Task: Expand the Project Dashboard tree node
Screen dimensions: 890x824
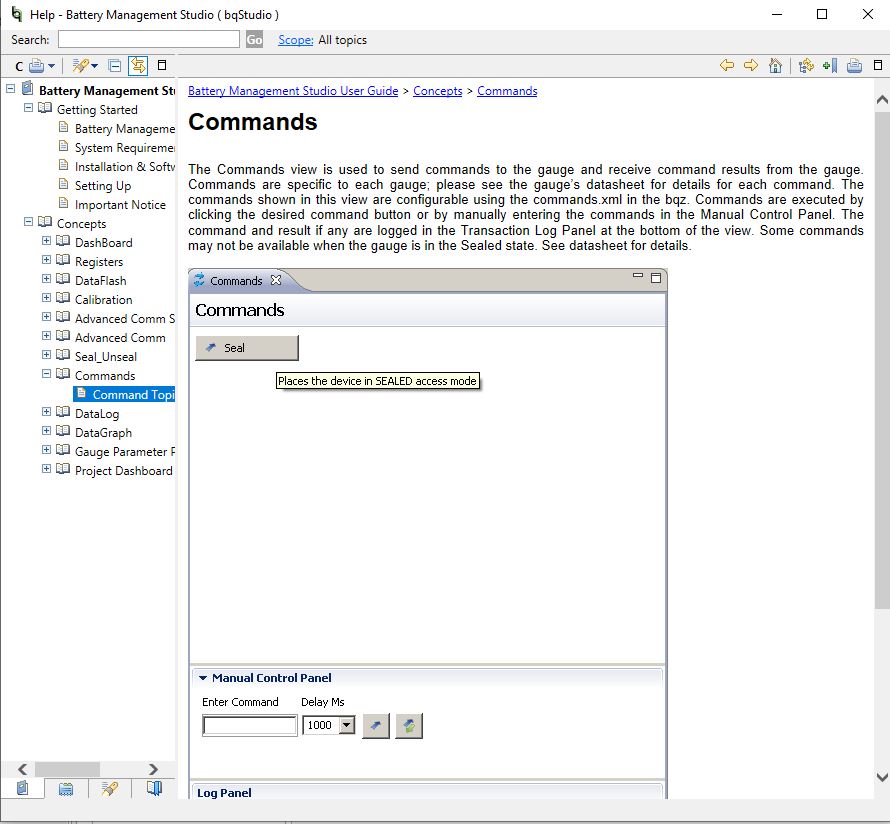Action: pyautogui.click(x=47, y=469)
